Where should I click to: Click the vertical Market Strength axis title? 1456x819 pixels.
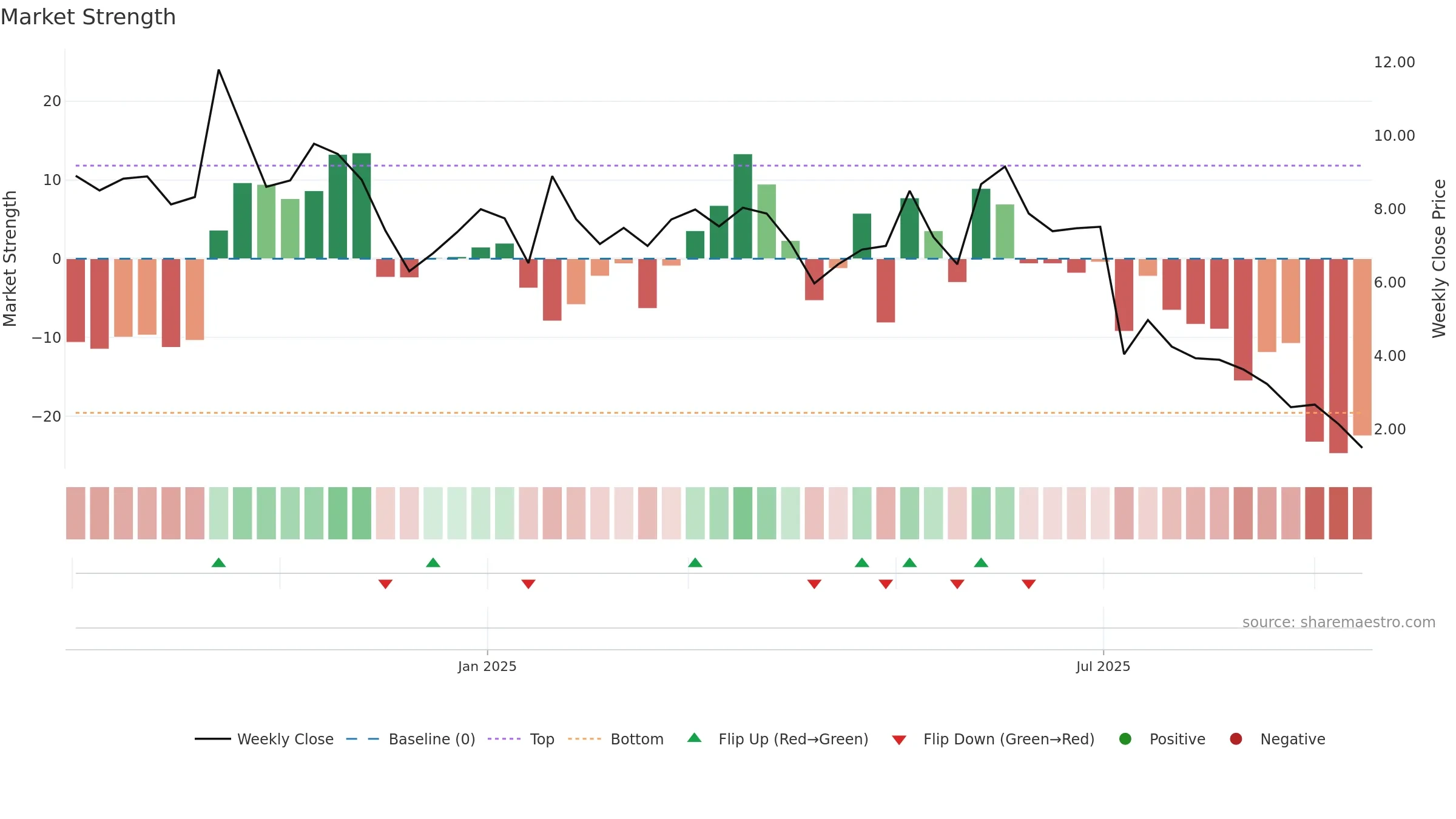pyautogui.click(x=10, y=258)
